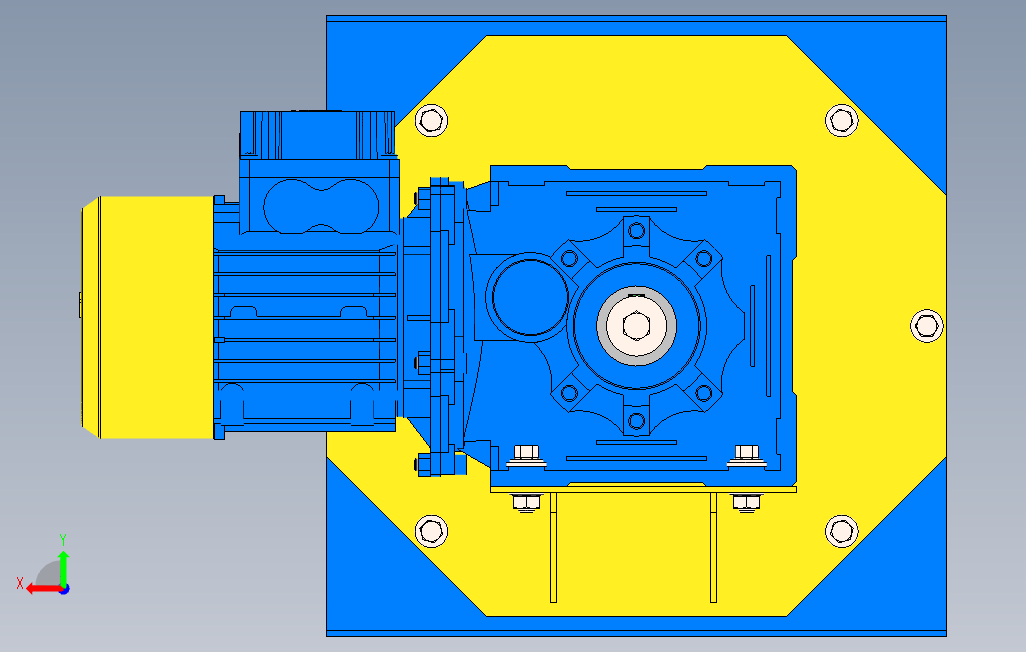Select the finned blue motor body
Image resolution: width=1026 pixels, height=652 pixels.
coord(305,334)
